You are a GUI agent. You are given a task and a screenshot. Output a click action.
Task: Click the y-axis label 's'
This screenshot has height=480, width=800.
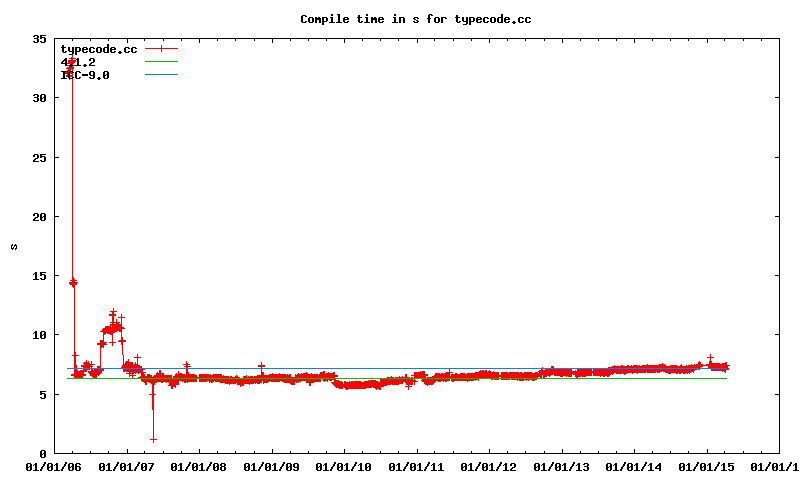14,246
